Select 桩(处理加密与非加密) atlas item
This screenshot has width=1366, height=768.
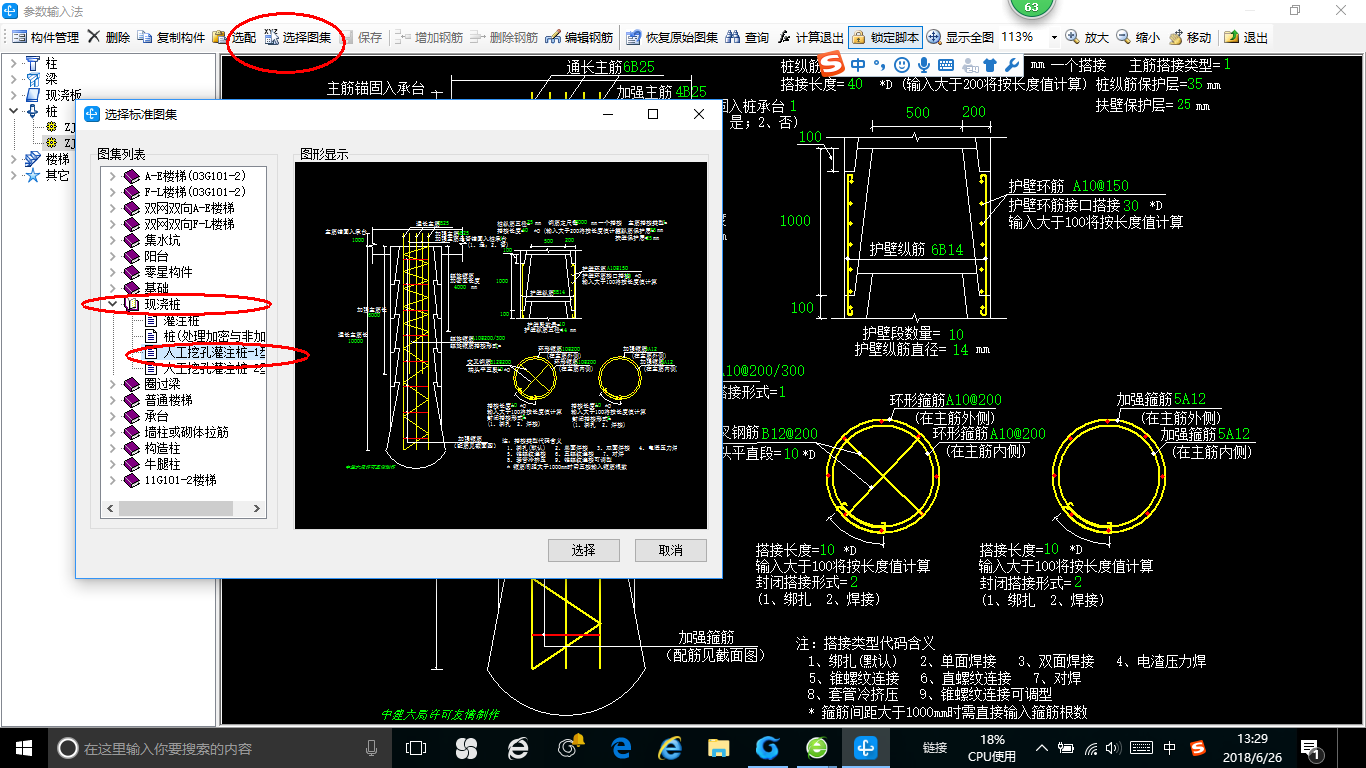point(214,336)
